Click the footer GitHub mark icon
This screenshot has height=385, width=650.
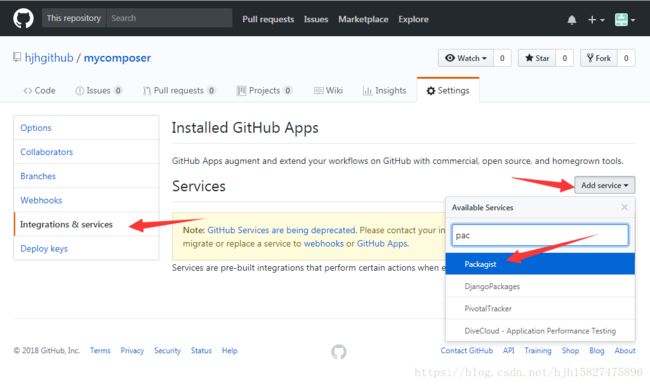tap(339, 351)
